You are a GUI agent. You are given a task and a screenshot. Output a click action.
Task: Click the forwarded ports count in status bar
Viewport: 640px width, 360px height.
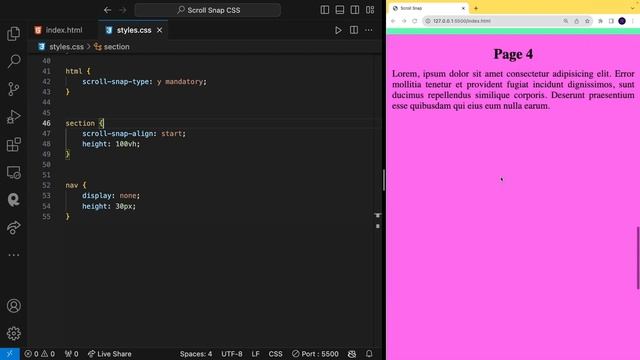click(71, 354)
